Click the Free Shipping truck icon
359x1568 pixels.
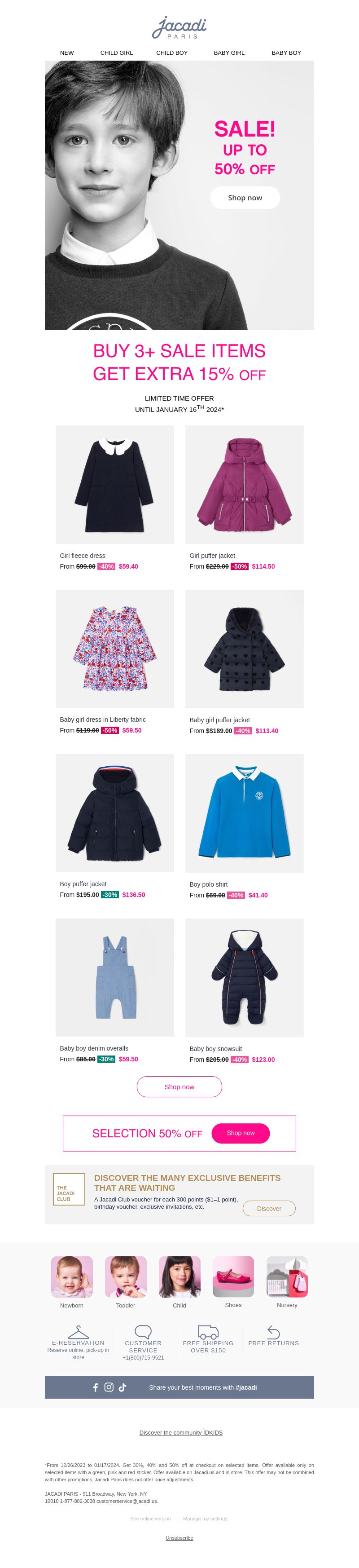(208, 1332)
